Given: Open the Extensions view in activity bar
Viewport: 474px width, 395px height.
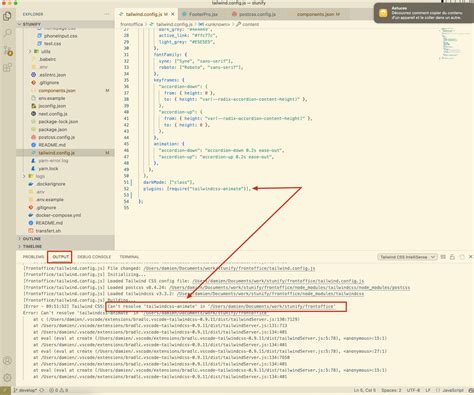Looking at the screenshot, I should pos(7,68).
